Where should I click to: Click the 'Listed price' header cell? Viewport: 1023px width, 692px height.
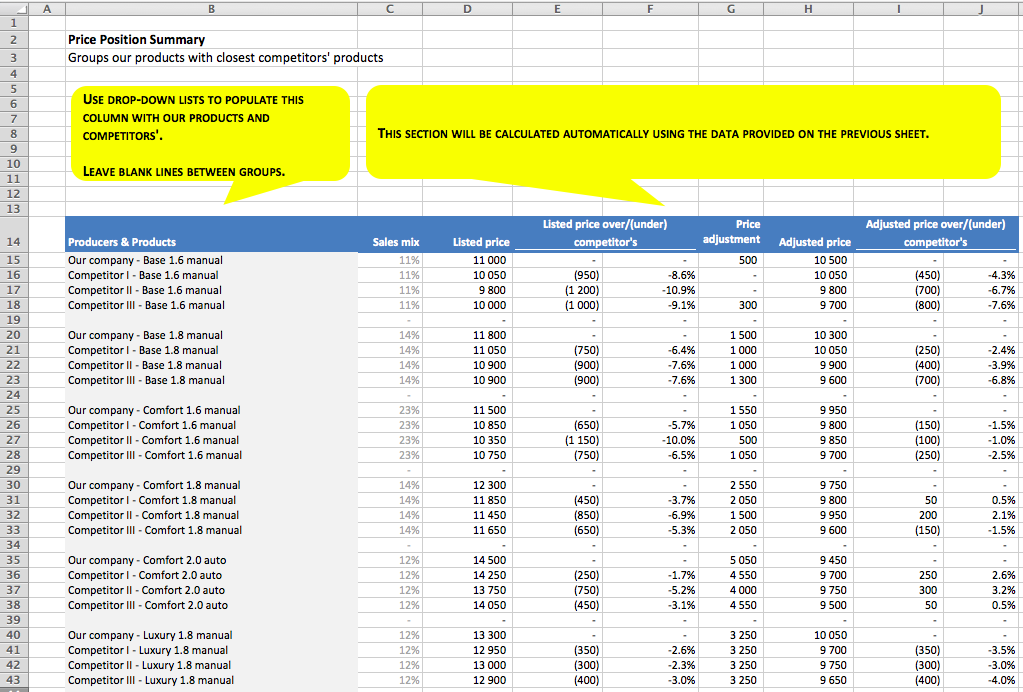pyautogui.click(x=481, y=242)
